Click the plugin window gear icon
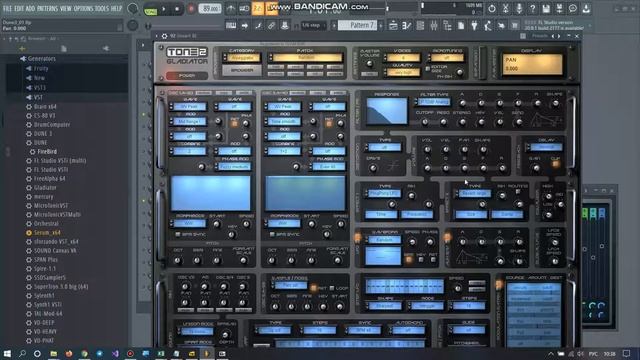640x360 pixels. (164, 36)
